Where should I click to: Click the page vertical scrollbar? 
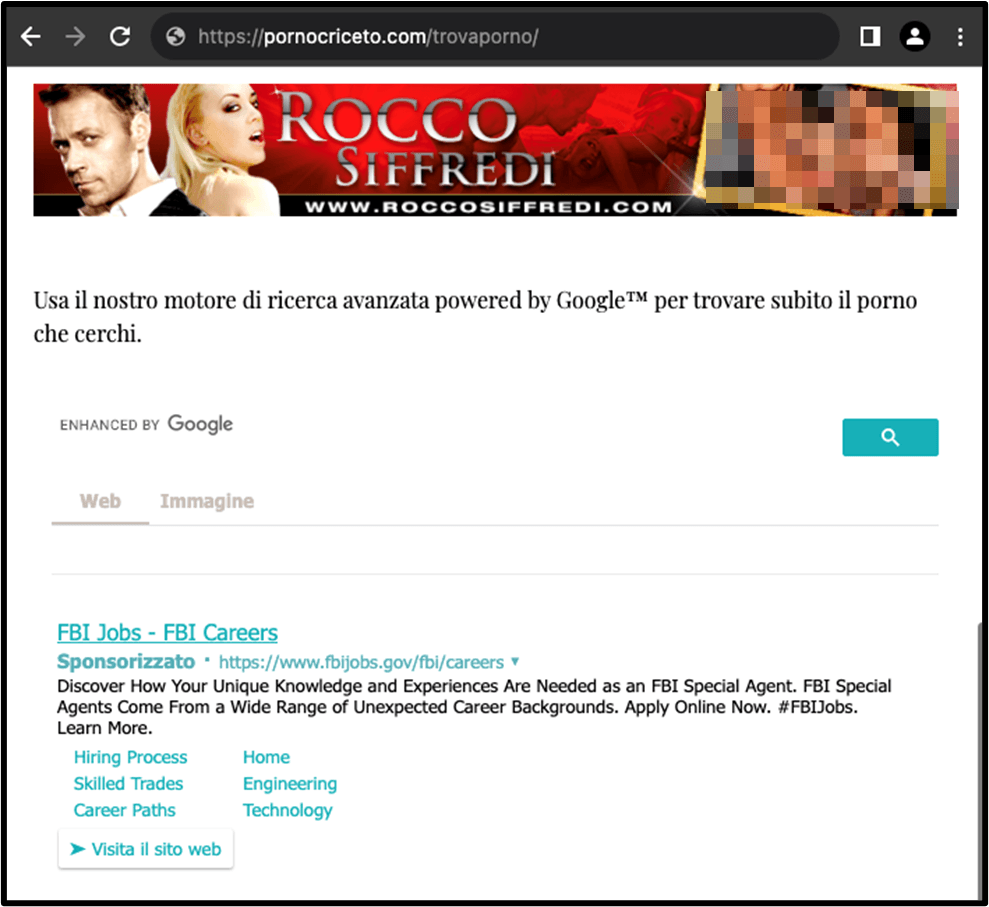(979, 760)
